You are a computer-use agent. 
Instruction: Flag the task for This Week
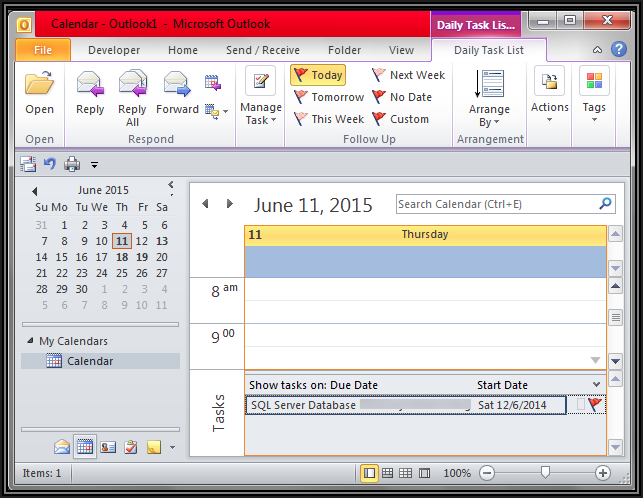tap(329, 119)
